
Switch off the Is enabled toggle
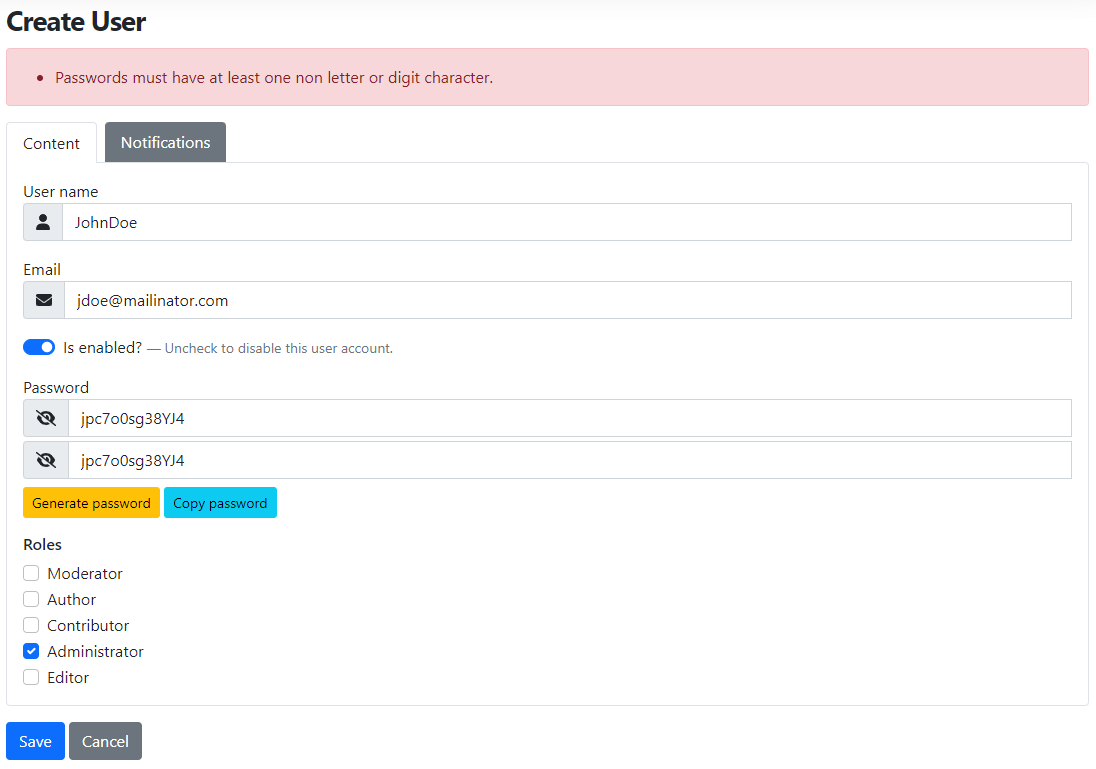[x=39, y=347]
